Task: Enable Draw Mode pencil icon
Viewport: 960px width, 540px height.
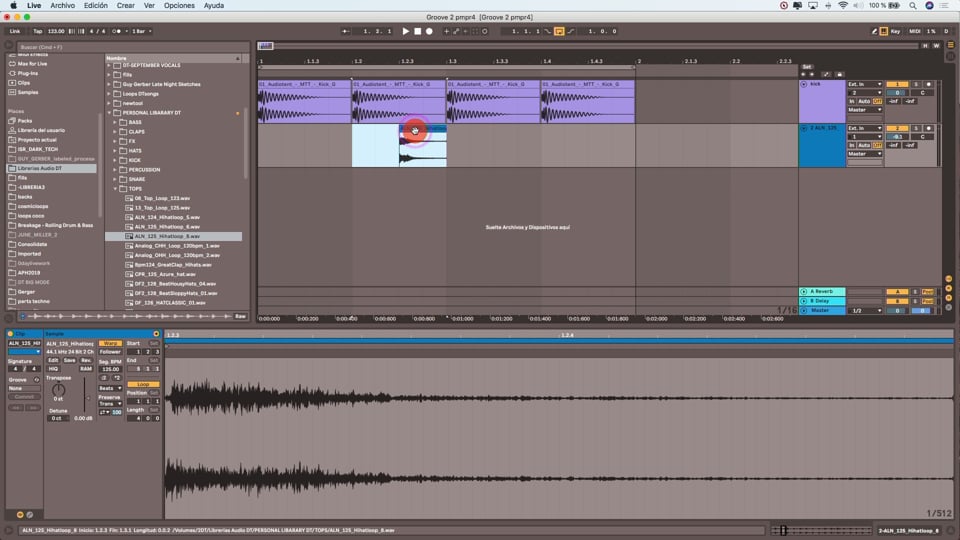Action: [874, 31]
